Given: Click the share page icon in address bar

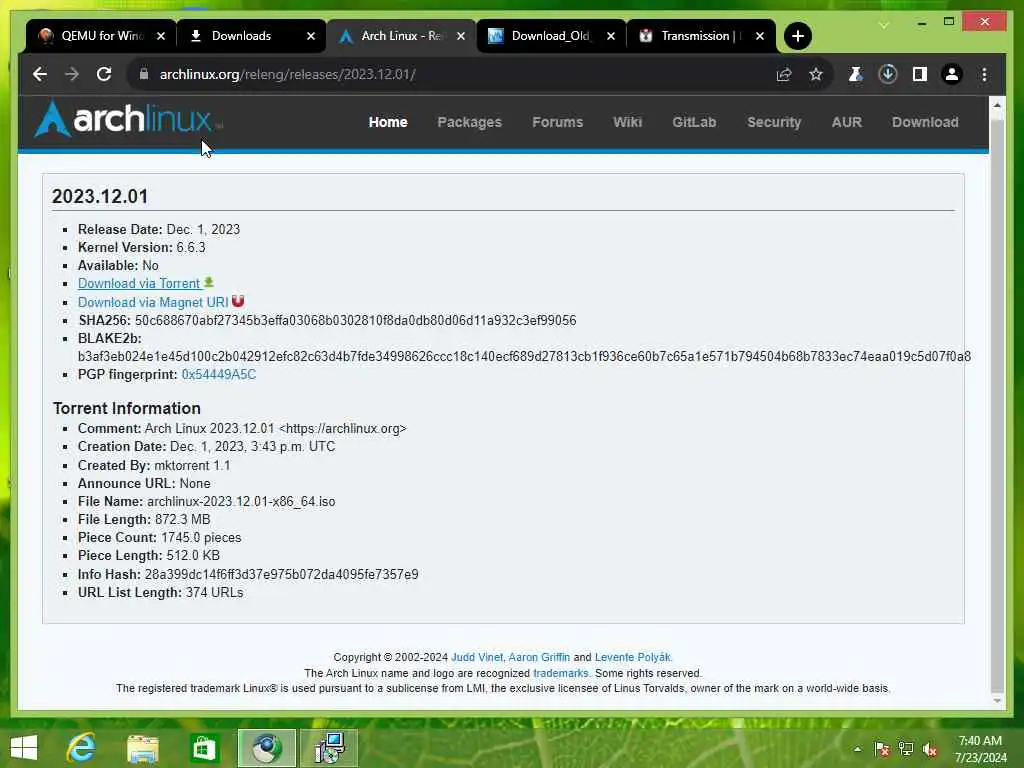Looking at the screenshot, I should [784, 74].
